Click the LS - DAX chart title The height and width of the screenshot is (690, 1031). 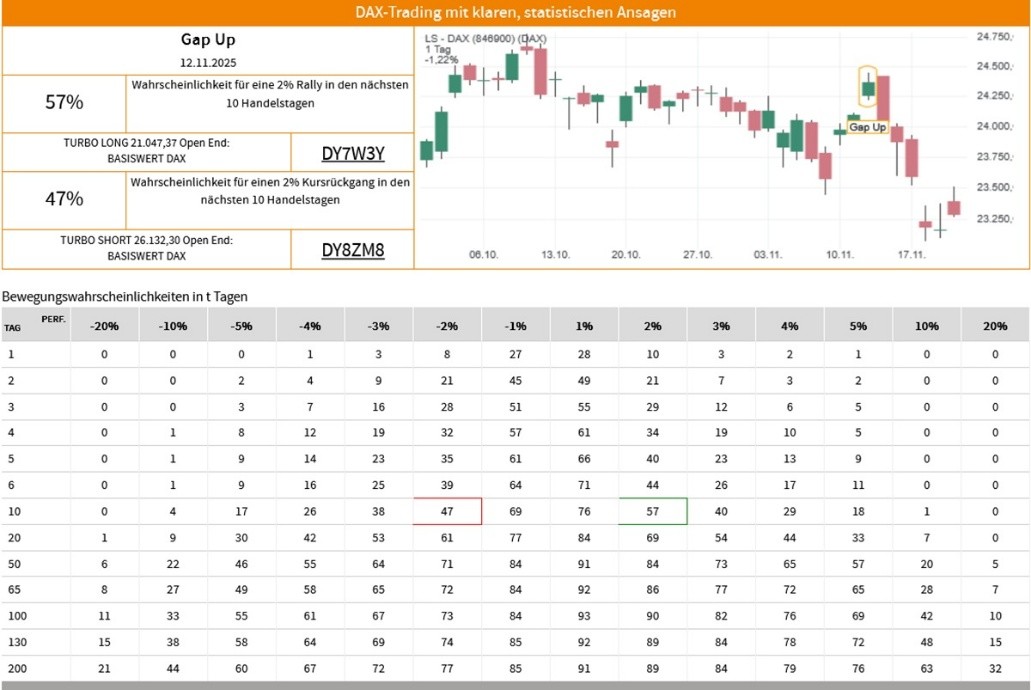tap(485, 39)
